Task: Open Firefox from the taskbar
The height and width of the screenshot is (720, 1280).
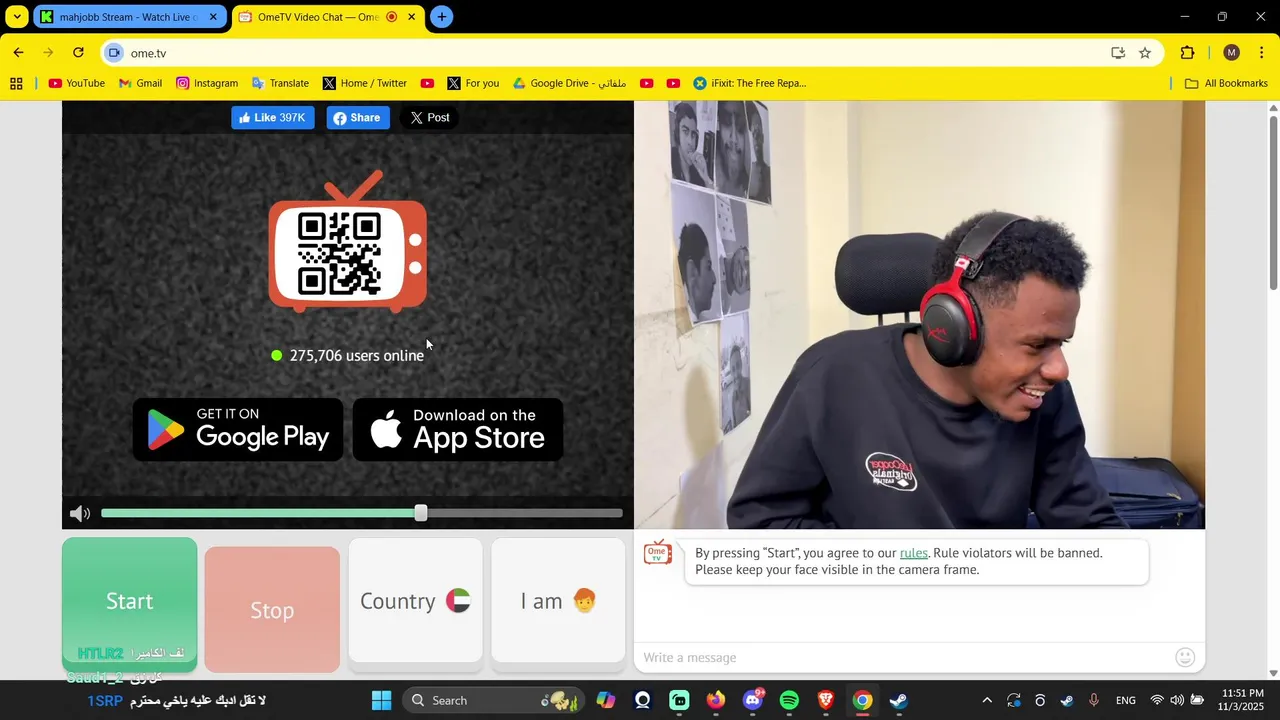Action: [x=716, y=700]
